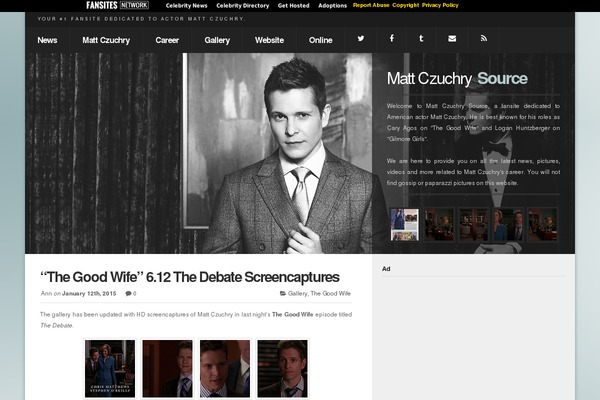Click the author name Ann
This screenshot has width=600, height=400.
pyautogui.click(x=46, y=294)
